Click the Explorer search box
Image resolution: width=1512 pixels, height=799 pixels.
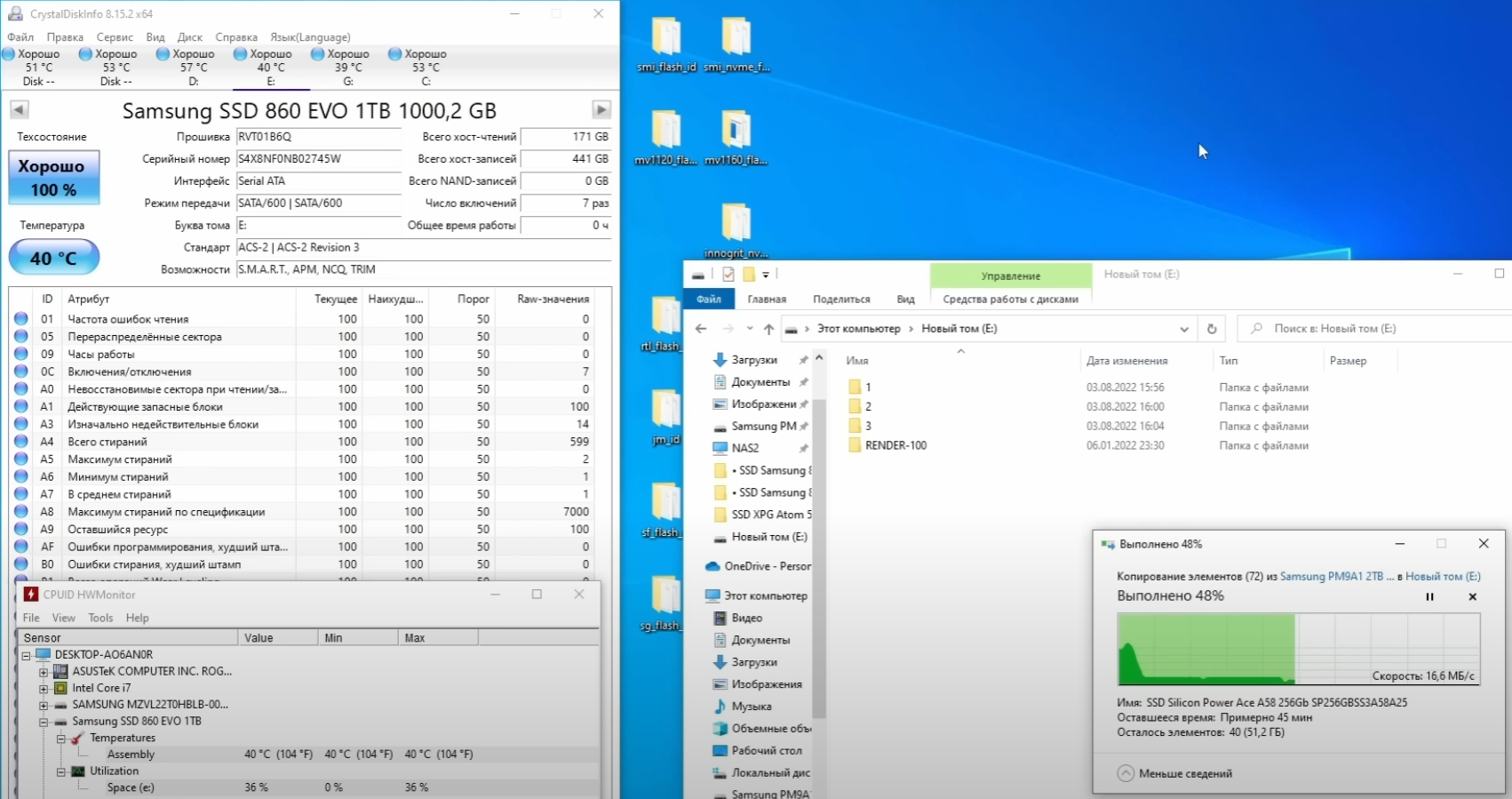coord(1375,329)
